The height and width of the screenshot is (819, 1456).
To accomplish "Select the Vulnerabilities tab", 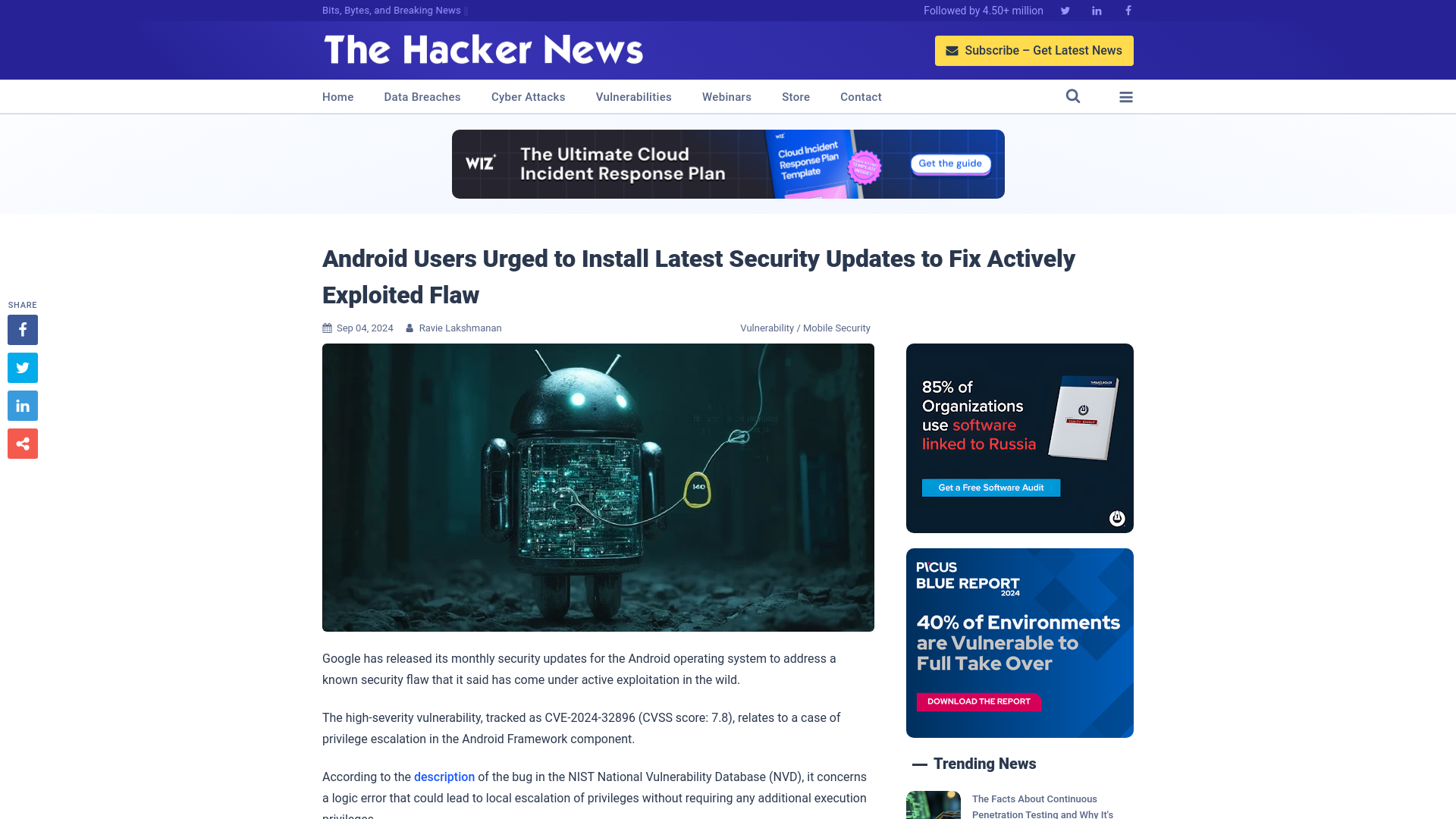I will 633,96.
